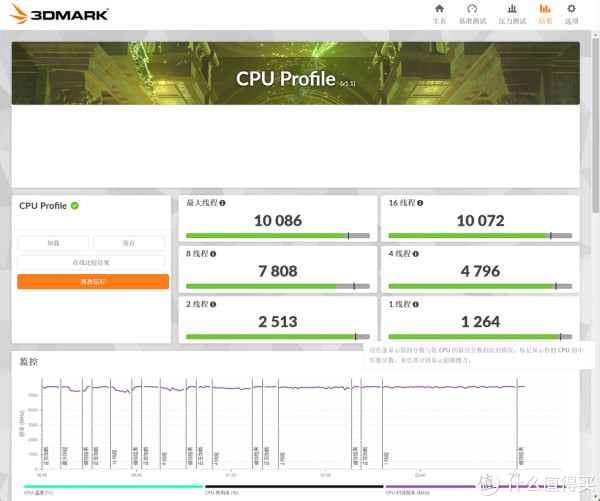Click the 02:00 time label on chart axis
This screenshot has height=501, width=600.
point(325,475)
